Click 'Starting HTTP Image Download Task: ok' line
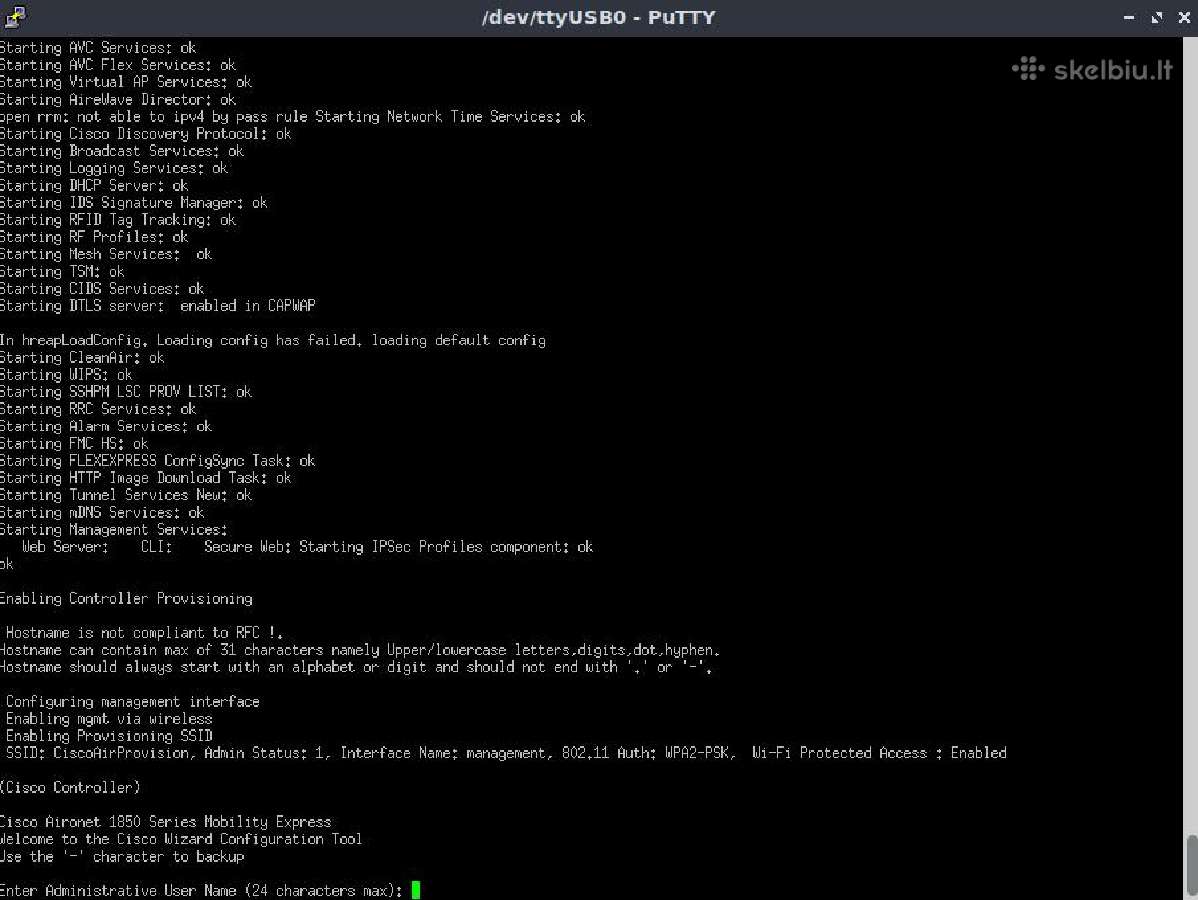The height and width of the screenshot is (900, 1198). pos(146,478)
